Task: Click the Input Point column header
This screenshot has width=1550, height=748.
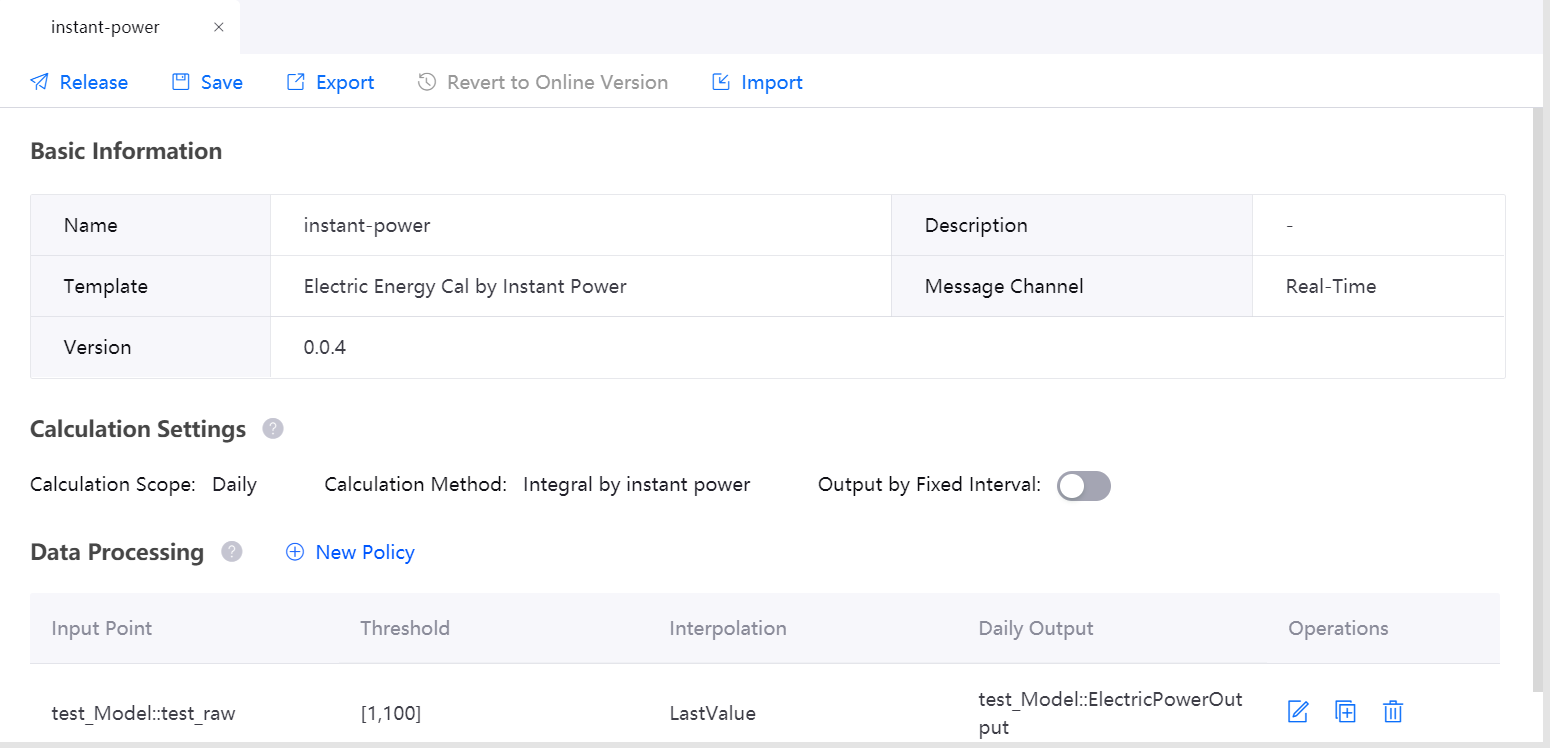Action: [x=102, y=628]
